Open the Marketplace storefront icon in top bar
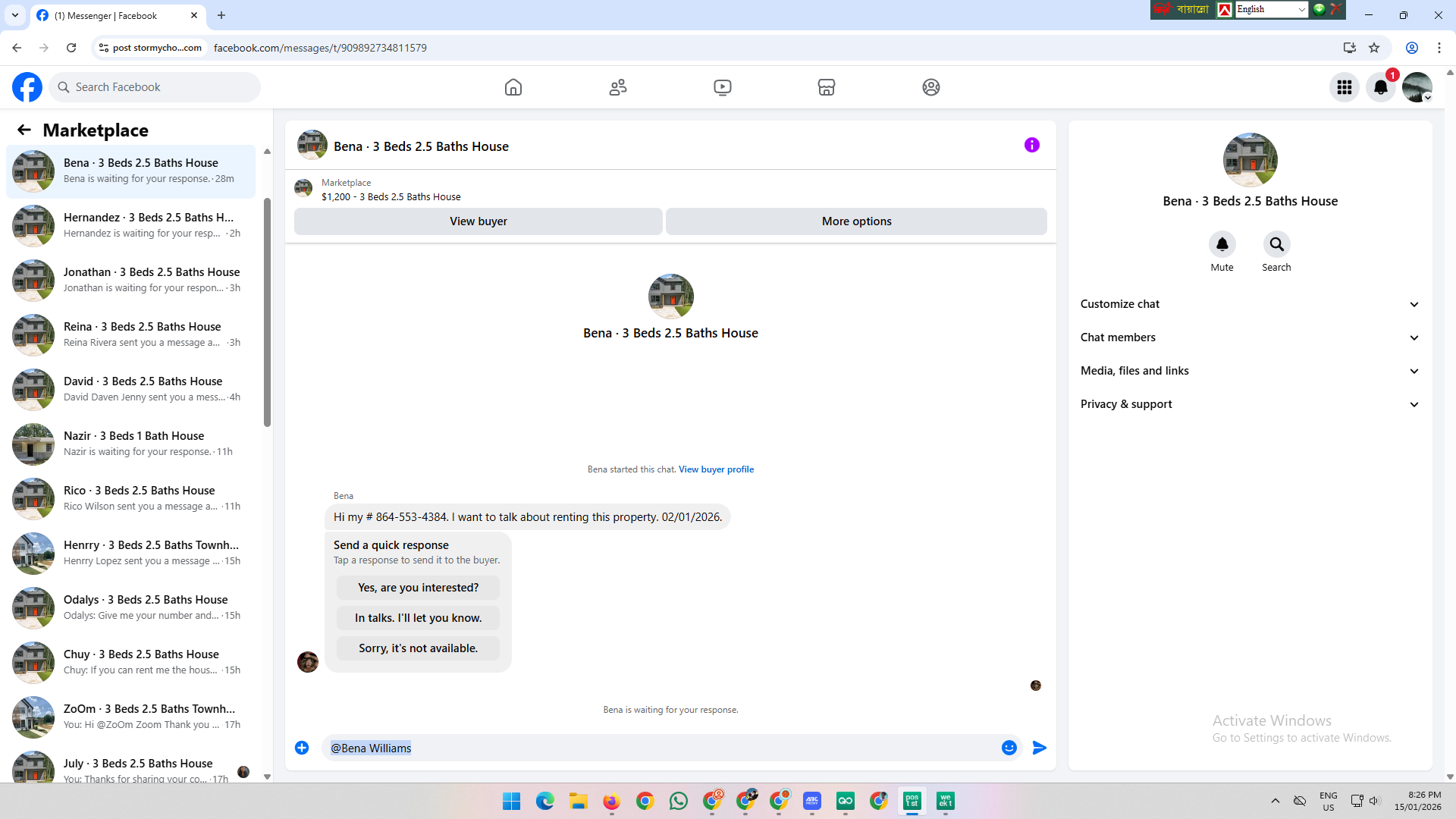Screen dimensions: 1456x819 [827, 87]
